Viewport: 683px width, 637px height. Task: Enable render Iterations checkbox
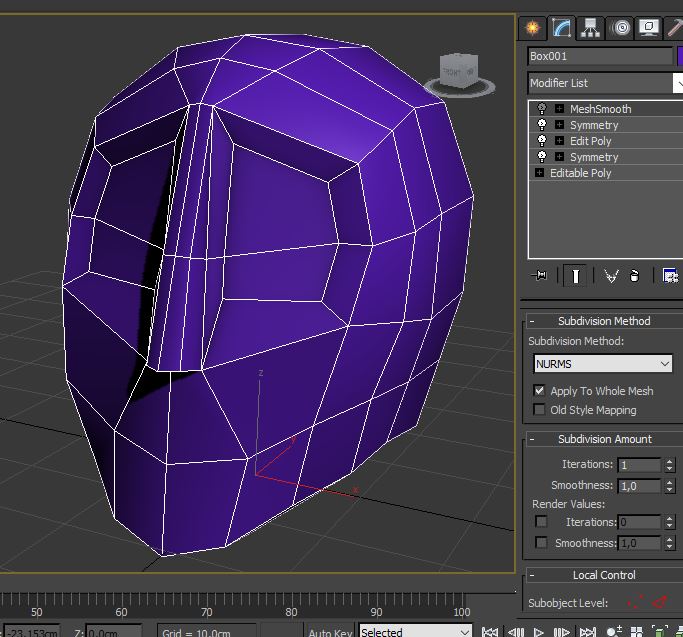pyautogui.click(x=541, y=522)
